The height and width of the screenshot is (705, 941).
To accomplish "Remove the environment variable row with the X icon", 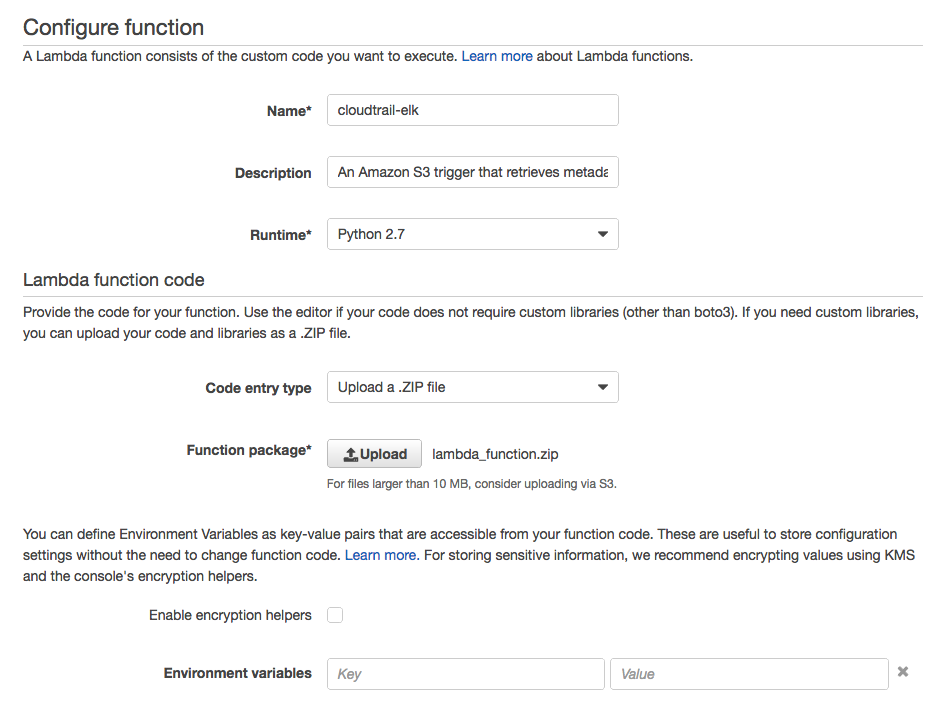I will tap(903, 672).
